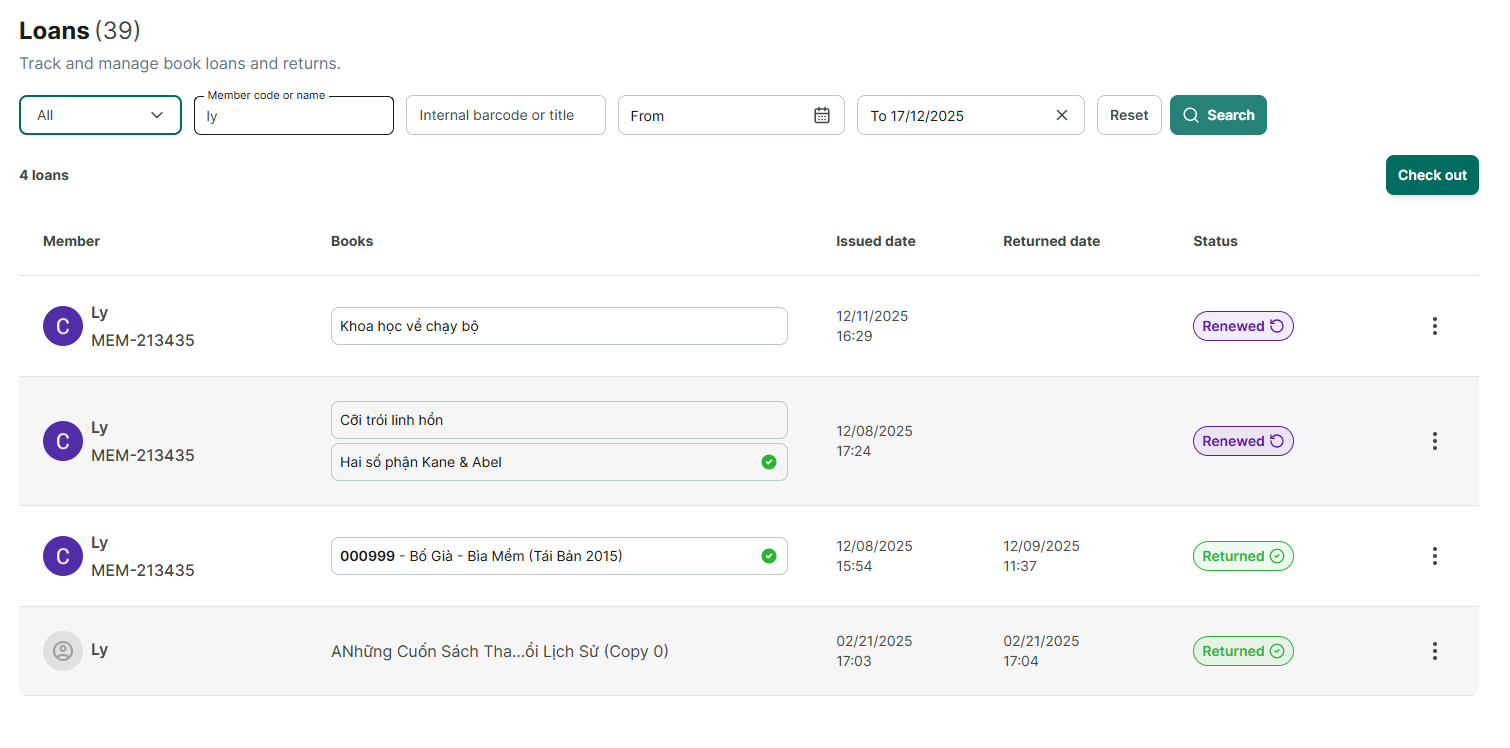This screenshot has height=748, width=1510.
Task: Click the To 17/12/2025 date field
Action: pos(971,115)
